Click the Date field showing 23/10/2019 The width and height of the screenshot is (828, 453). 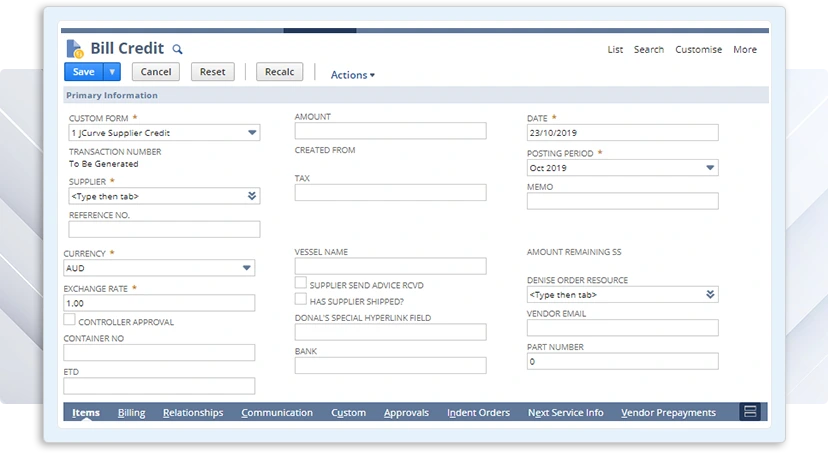point(623,133)
